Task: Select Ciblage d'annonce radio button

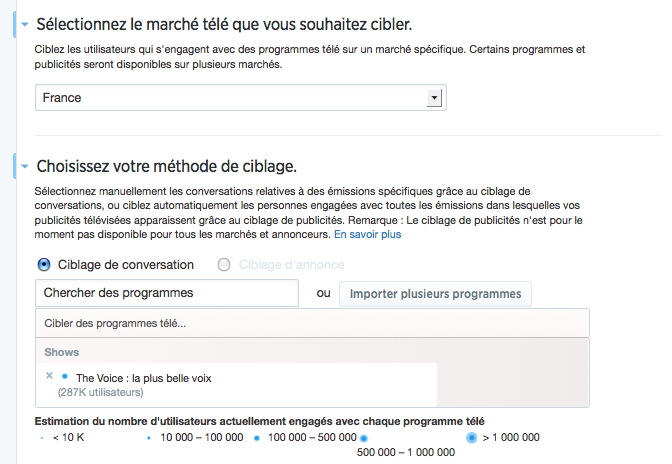Action: [224, 265]
